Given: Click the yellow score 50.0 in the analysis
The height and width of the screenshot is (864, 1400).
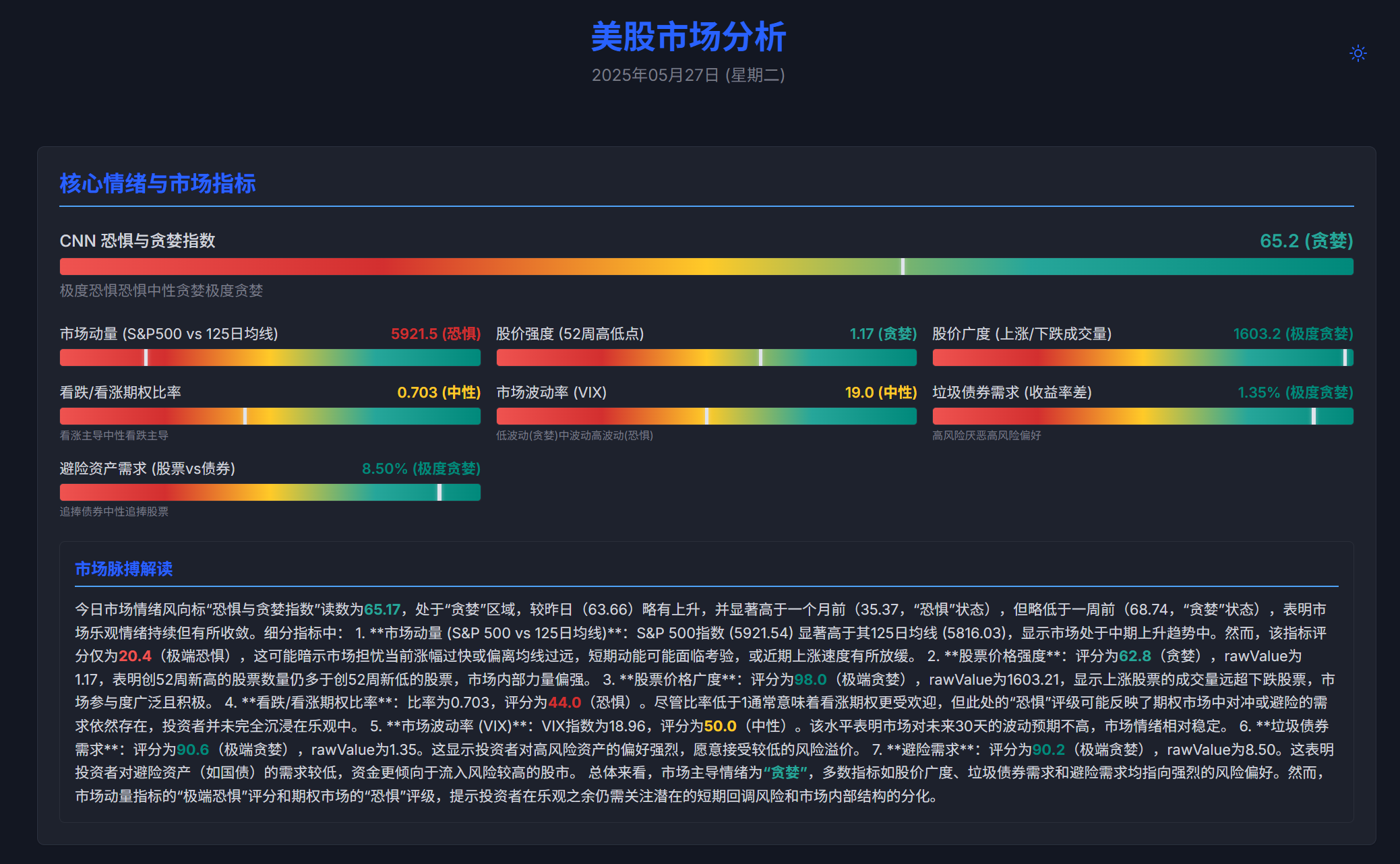Looking at the screenshot, I should tap(720, 726).
